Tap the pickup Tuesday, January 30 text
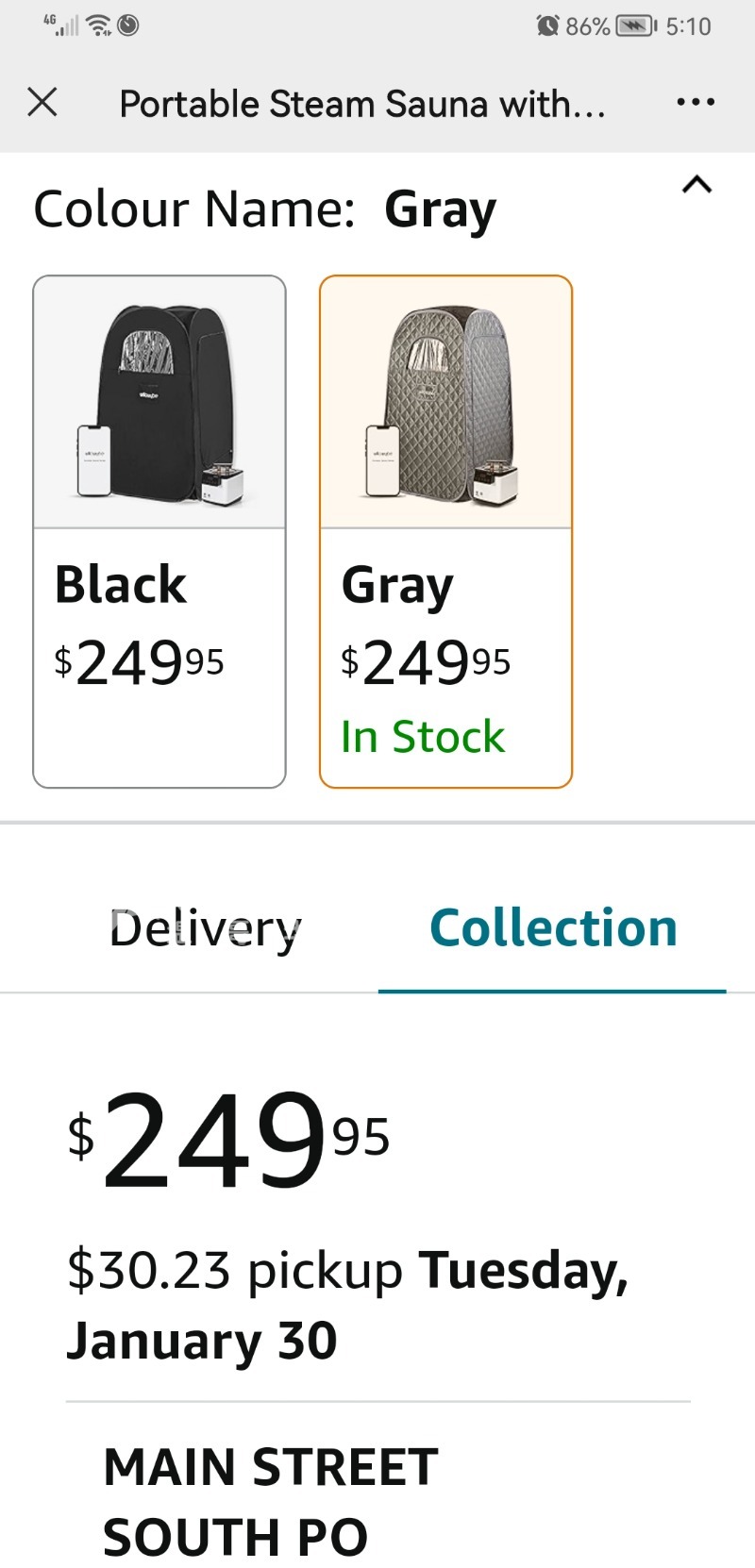Viewport: 755px width, 1568px height. coord(347,1305)
